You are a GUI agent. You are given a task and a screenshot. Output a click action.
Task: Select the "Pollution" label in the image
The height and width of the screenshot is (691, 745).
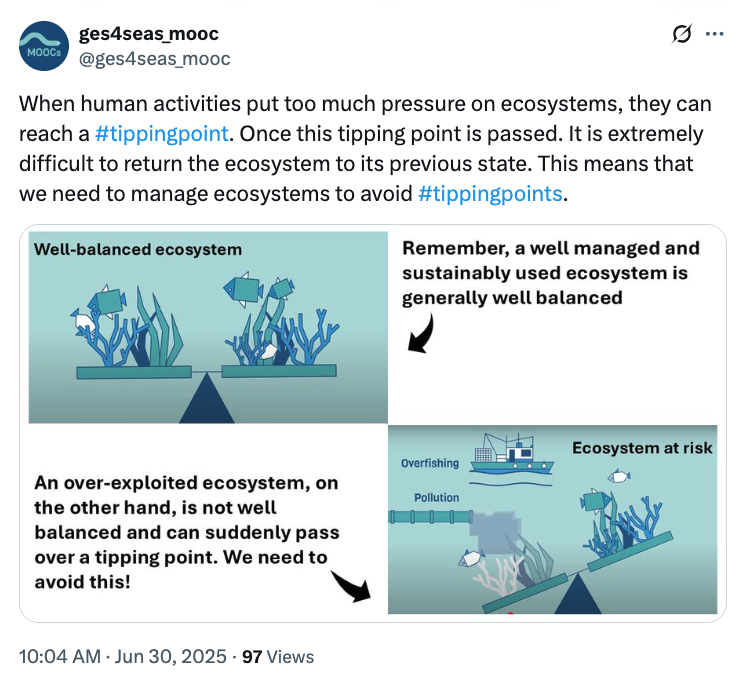point(437,497)
